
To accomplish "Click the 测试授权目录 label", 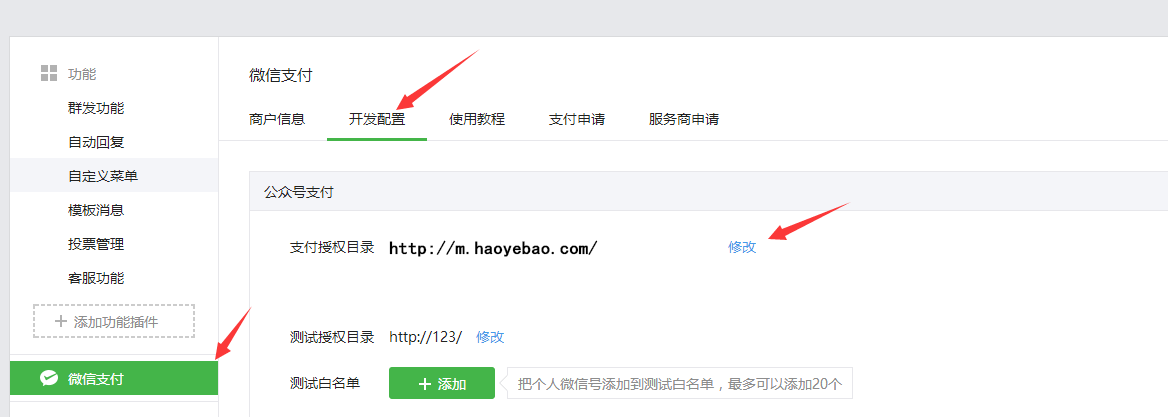I will [331, 337].
